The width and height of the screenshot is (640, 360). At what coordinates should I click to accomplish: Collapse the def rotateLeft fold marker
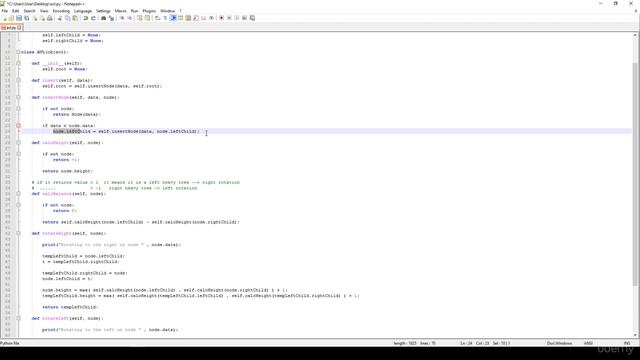point(18,318)
